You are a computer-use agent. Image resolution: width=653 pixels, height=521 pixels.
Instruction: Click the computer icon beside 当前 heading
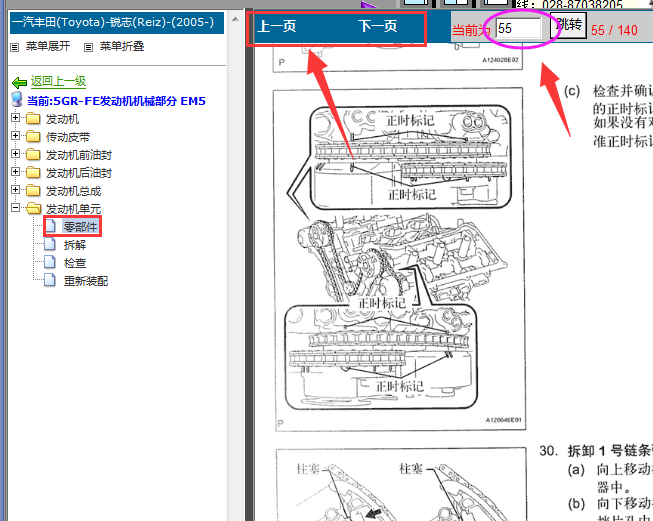(x=17, y=100)
